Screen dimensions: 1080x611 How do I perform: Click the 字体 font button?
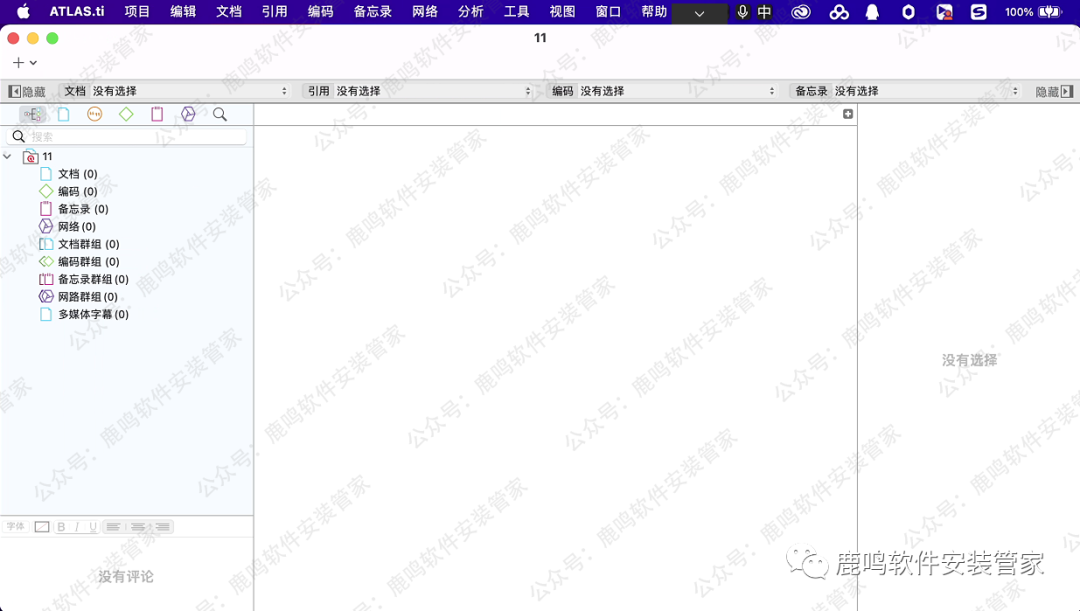coord(16,527)
